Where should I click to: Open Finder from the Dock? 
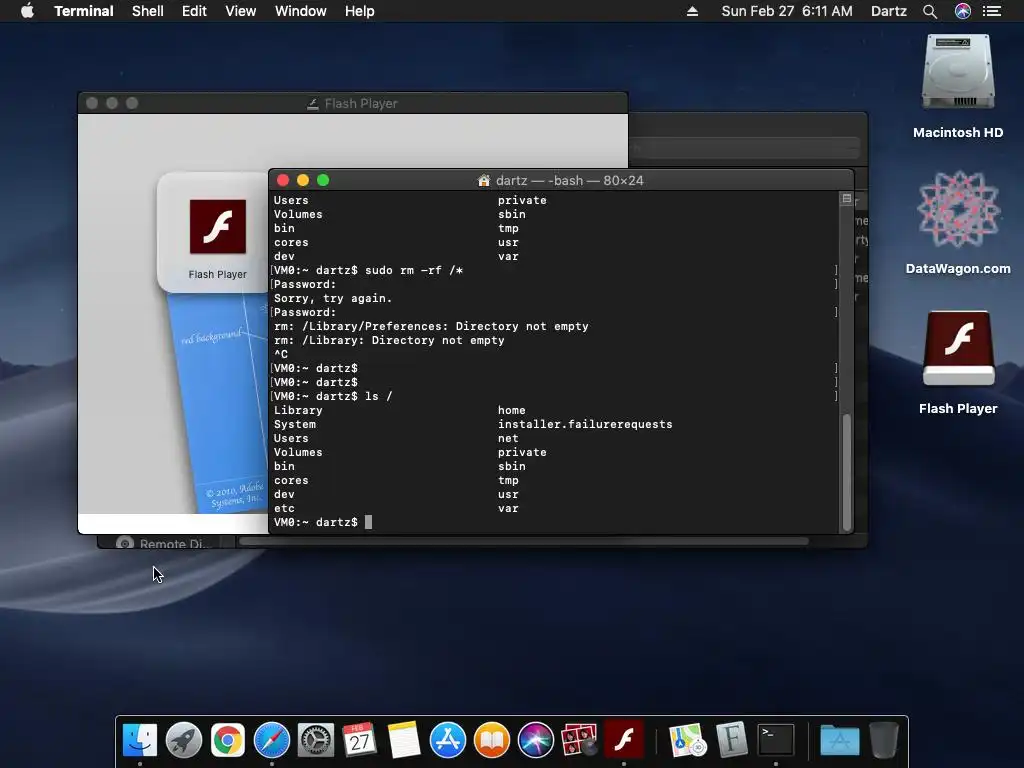tap(140, 740)
